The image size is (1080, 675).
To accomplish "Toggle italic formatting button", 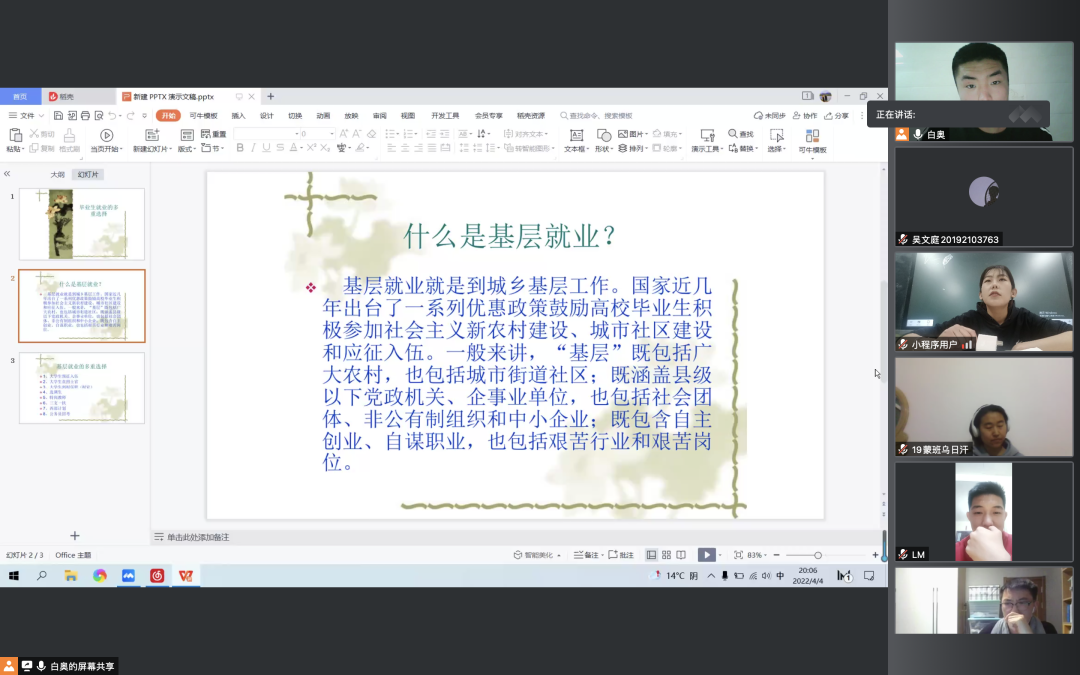I will [254, 148].
